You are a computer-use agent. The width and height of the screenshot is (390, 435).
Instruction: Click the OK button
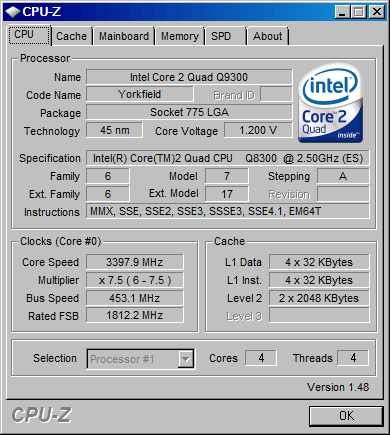[x=346, y=416]
